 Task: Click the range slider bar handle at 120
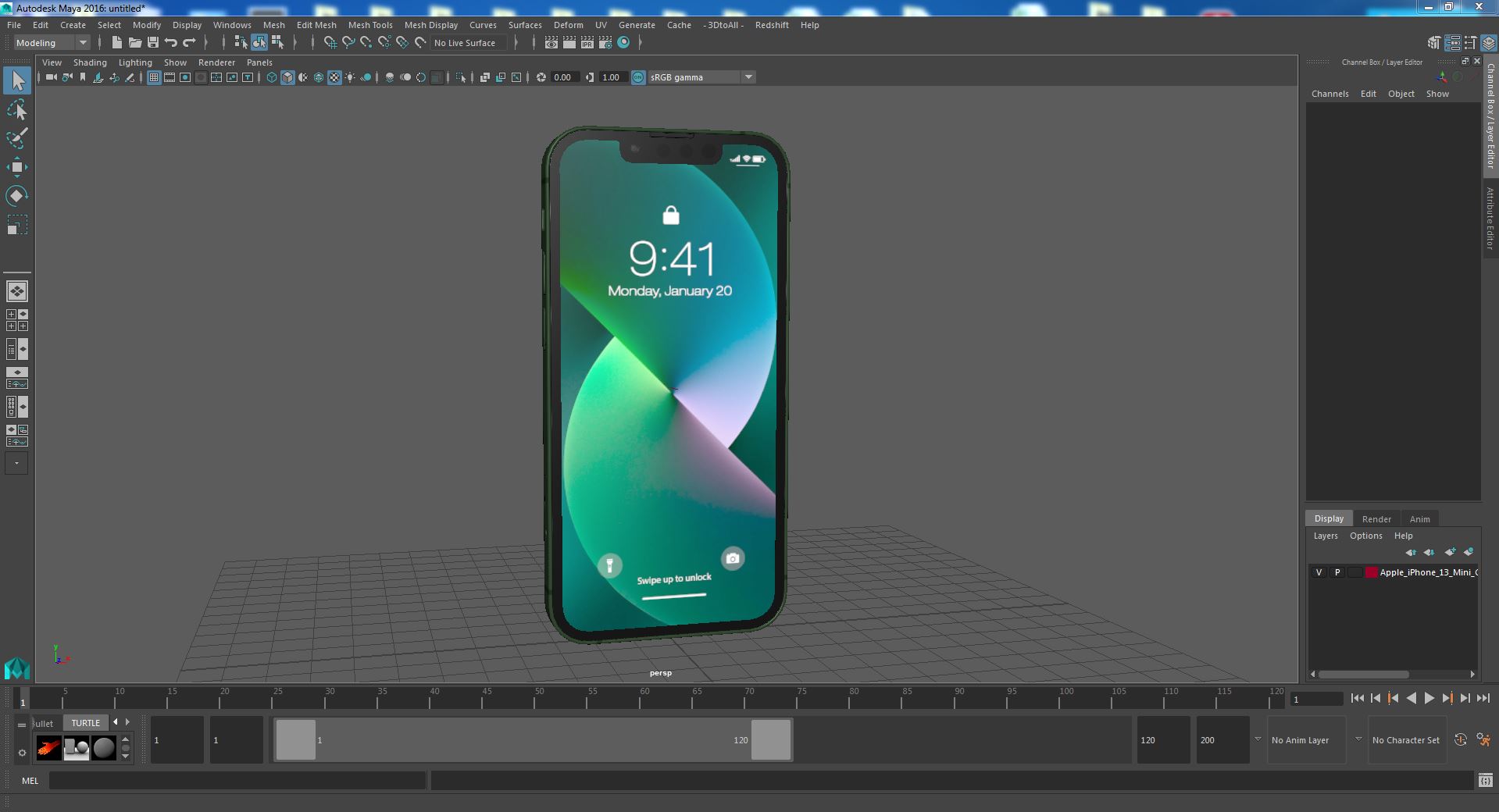(770, 739)
